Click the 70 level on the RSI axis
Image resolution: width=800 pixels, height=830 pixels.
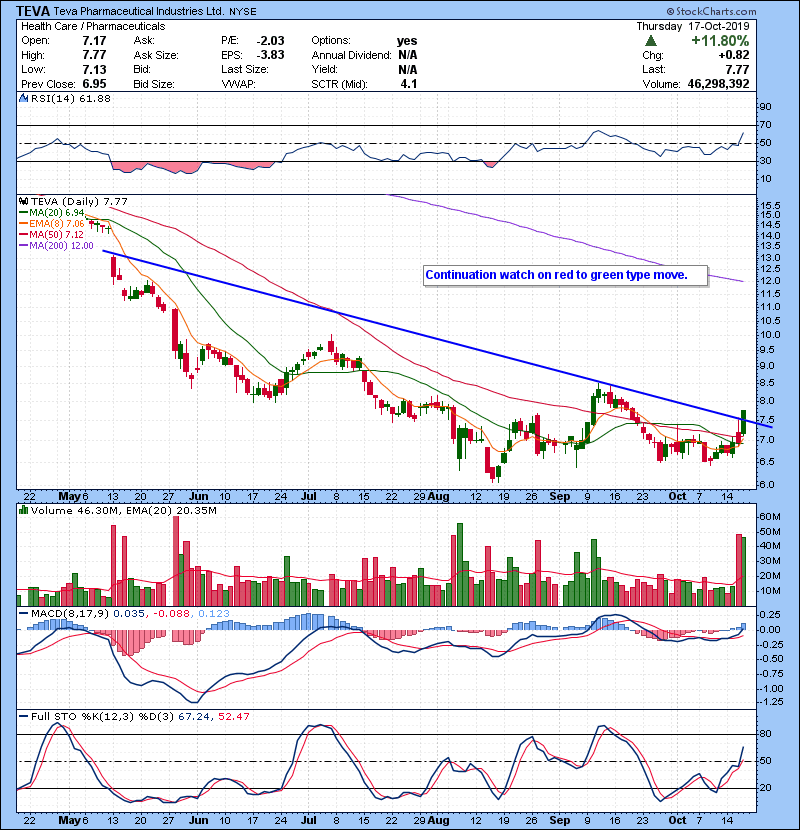point(766,125)
